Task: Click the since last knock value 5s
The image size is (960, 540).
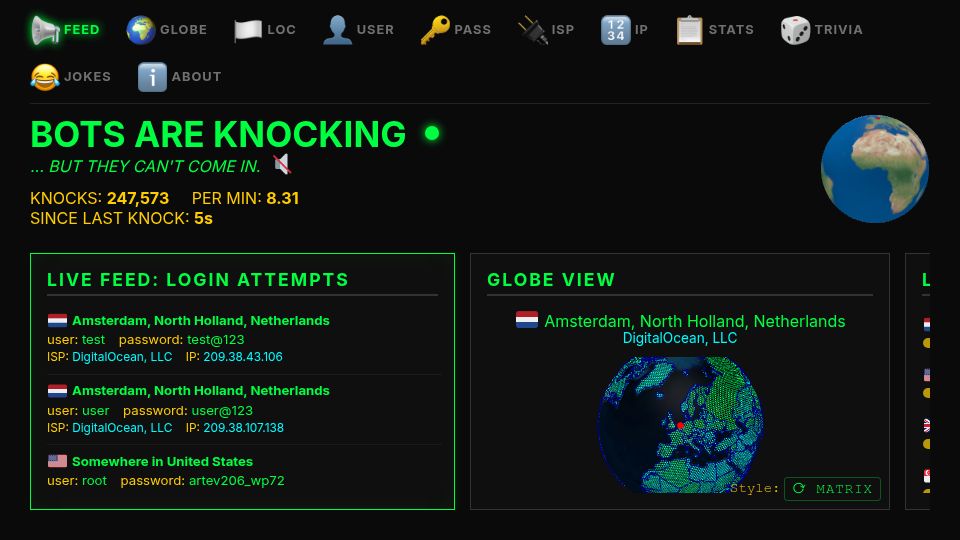Action: click(203, 219)
